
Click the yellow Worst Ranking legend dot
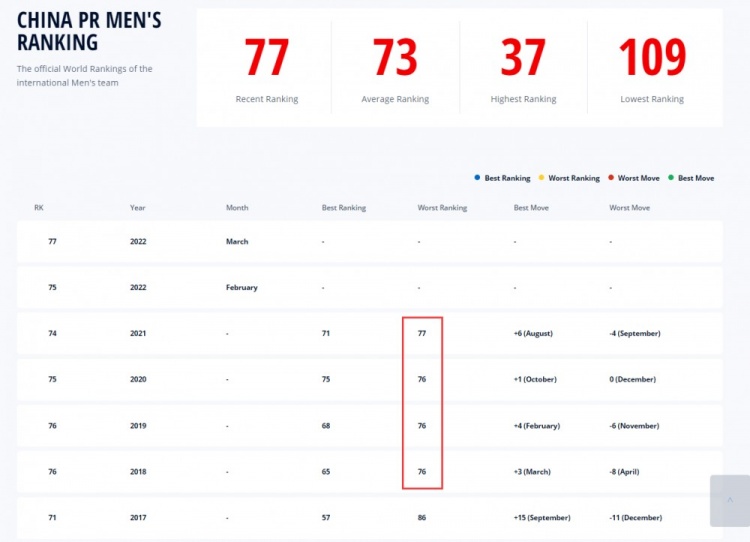[541, 177]
